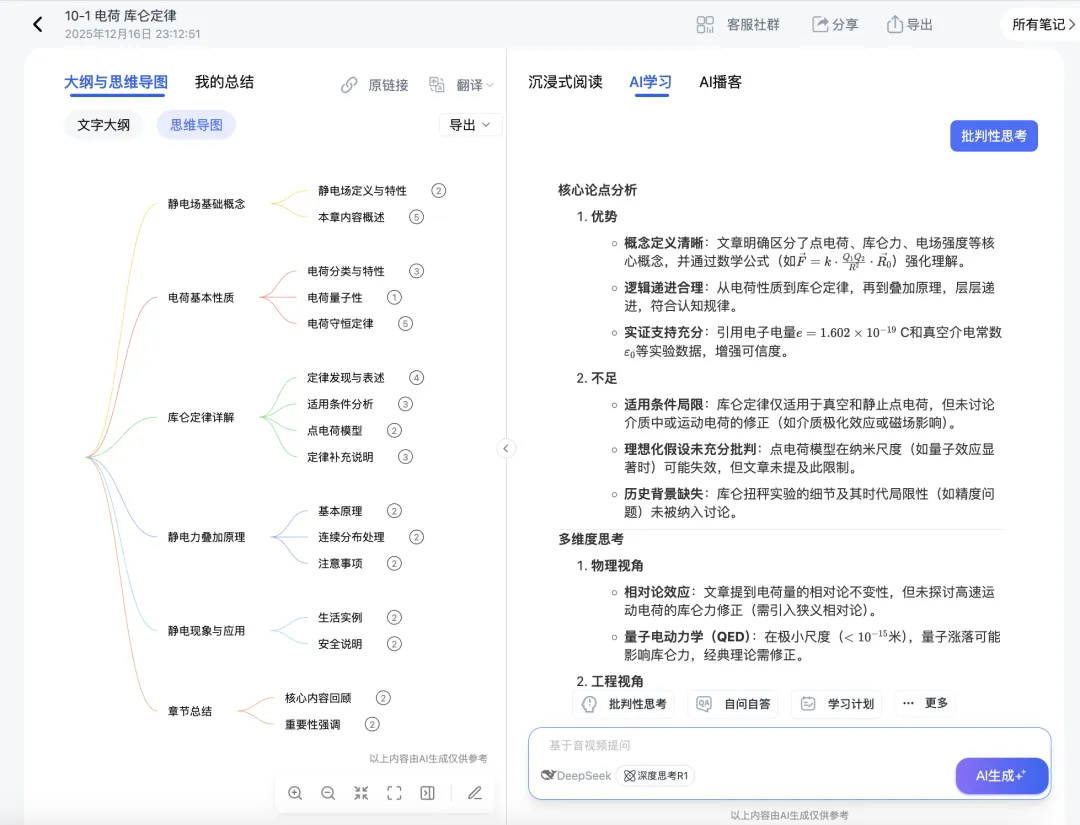Expand 安全说明 node count 2
Viewport: 1080px width, 825px height.
coord(394,644)
